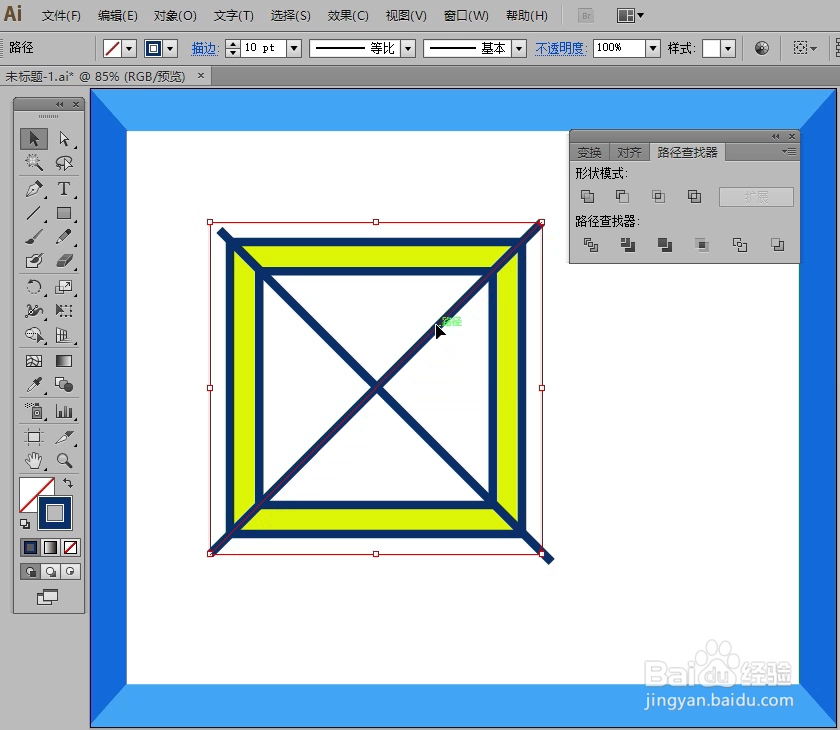Set paint mode to Color
Image resolution: width=840 pixels, height=730 pixels.
point(31,547)
